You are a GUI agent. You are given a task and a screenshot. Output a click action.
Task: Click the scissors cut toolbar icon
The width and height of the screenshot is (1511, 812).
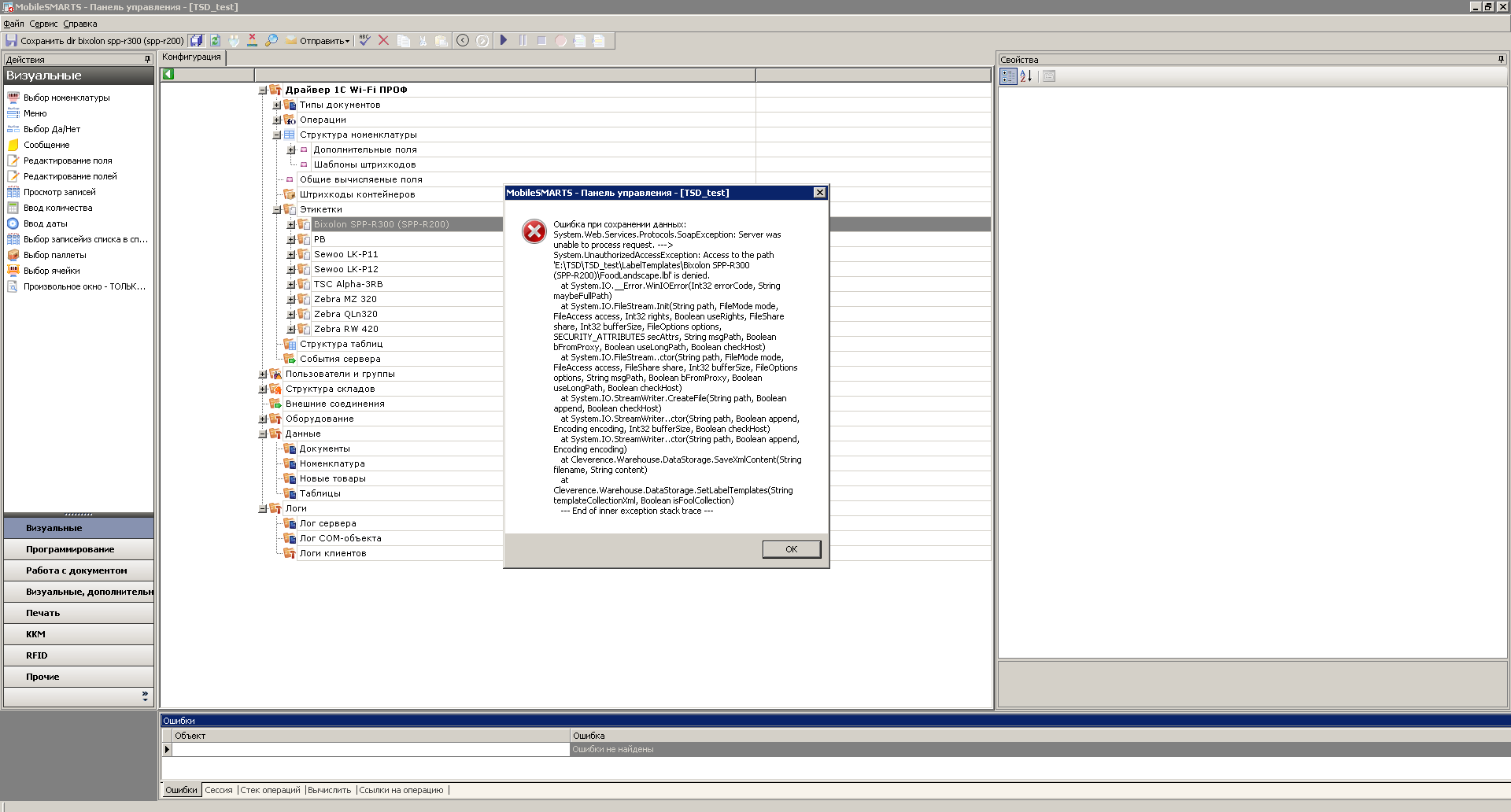(x=423, y=40)
